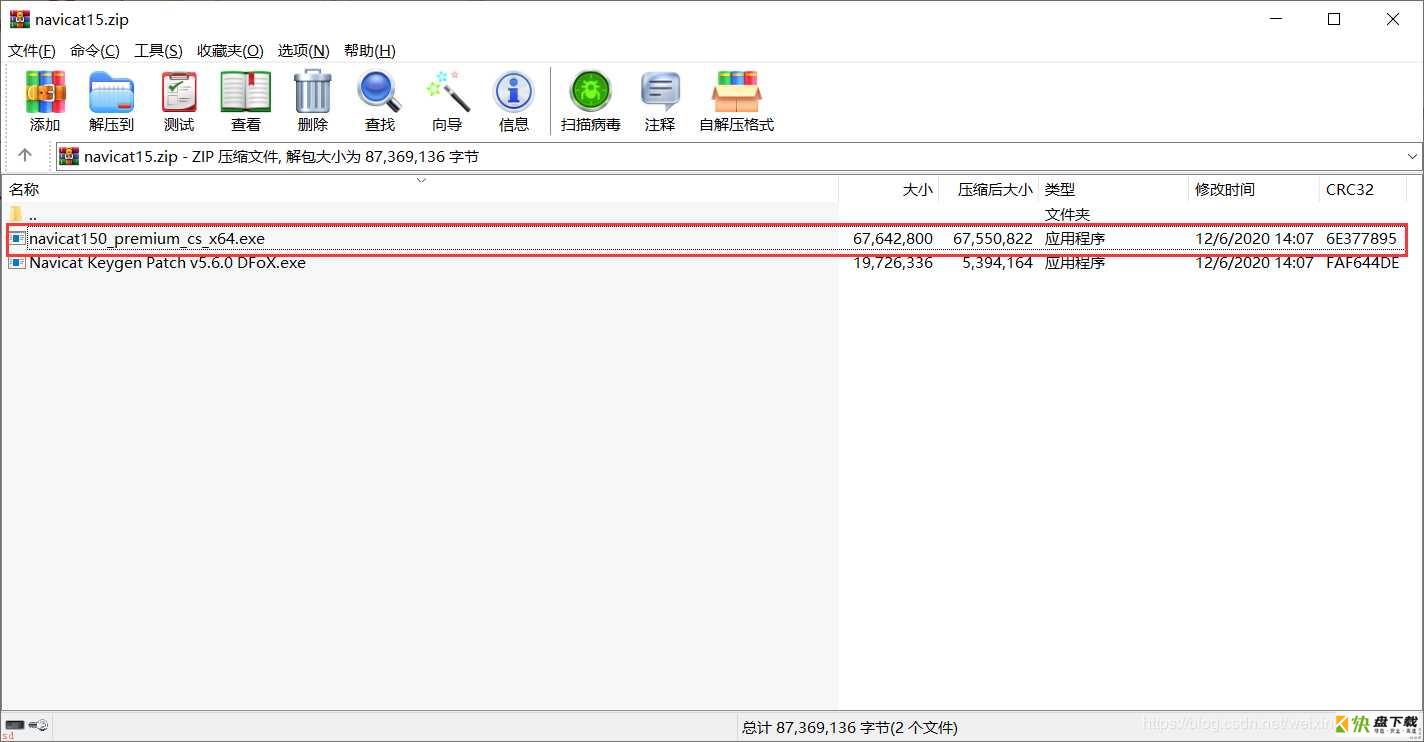
Task: Click 文件夹 type label of parent row
Action: click(1067, 214)
